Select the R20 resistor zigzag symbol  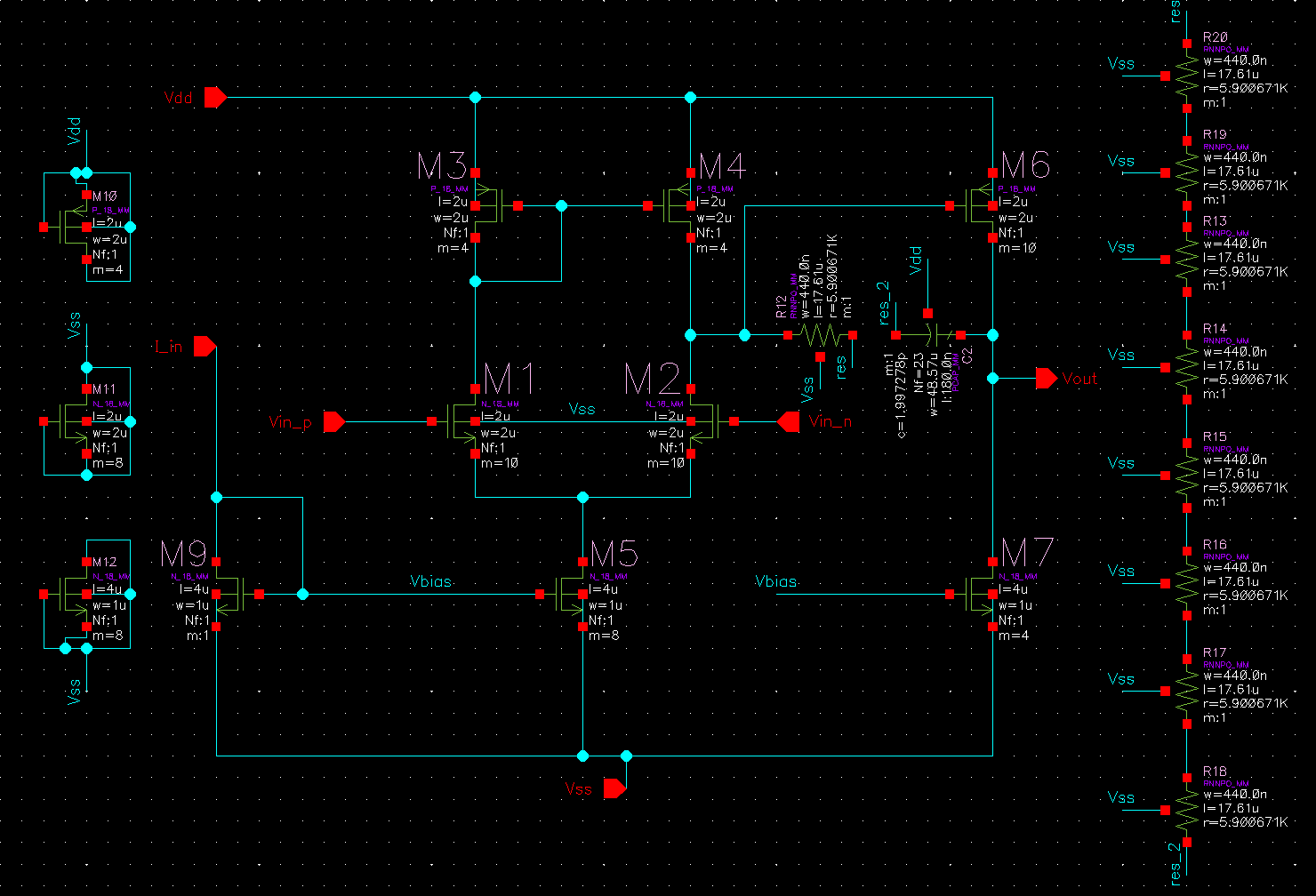pyautogui.click(x=1186, y=77)
